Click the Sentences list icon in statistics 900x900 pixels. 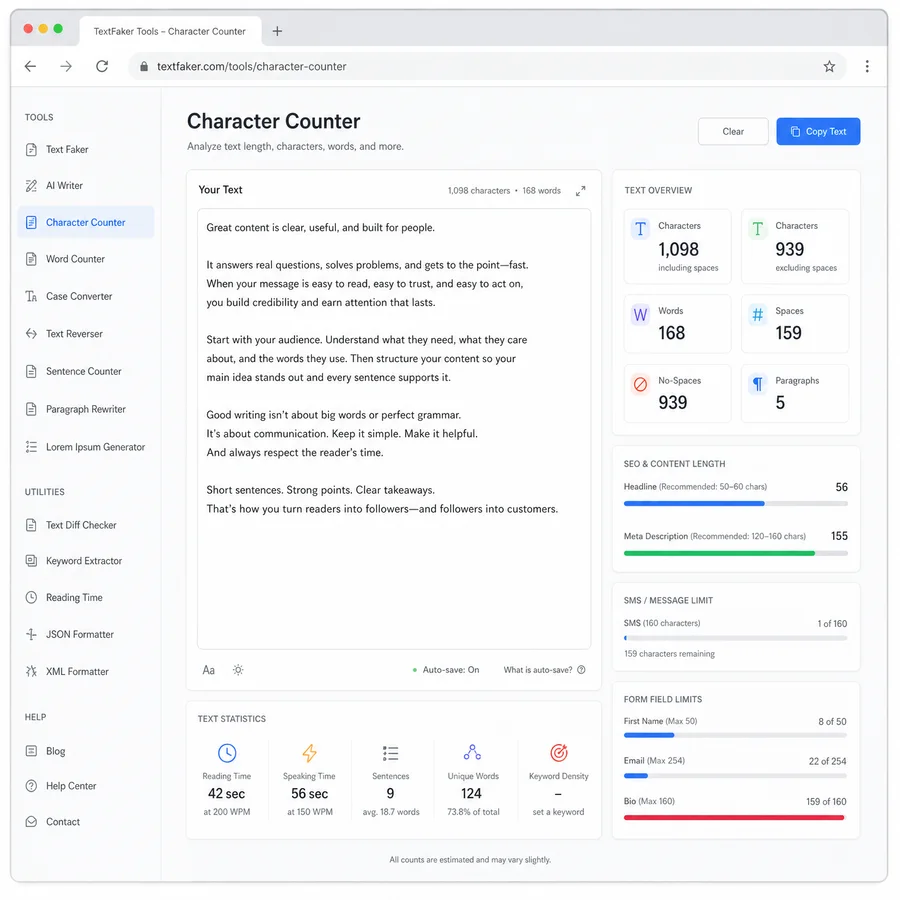coord(390,753)
